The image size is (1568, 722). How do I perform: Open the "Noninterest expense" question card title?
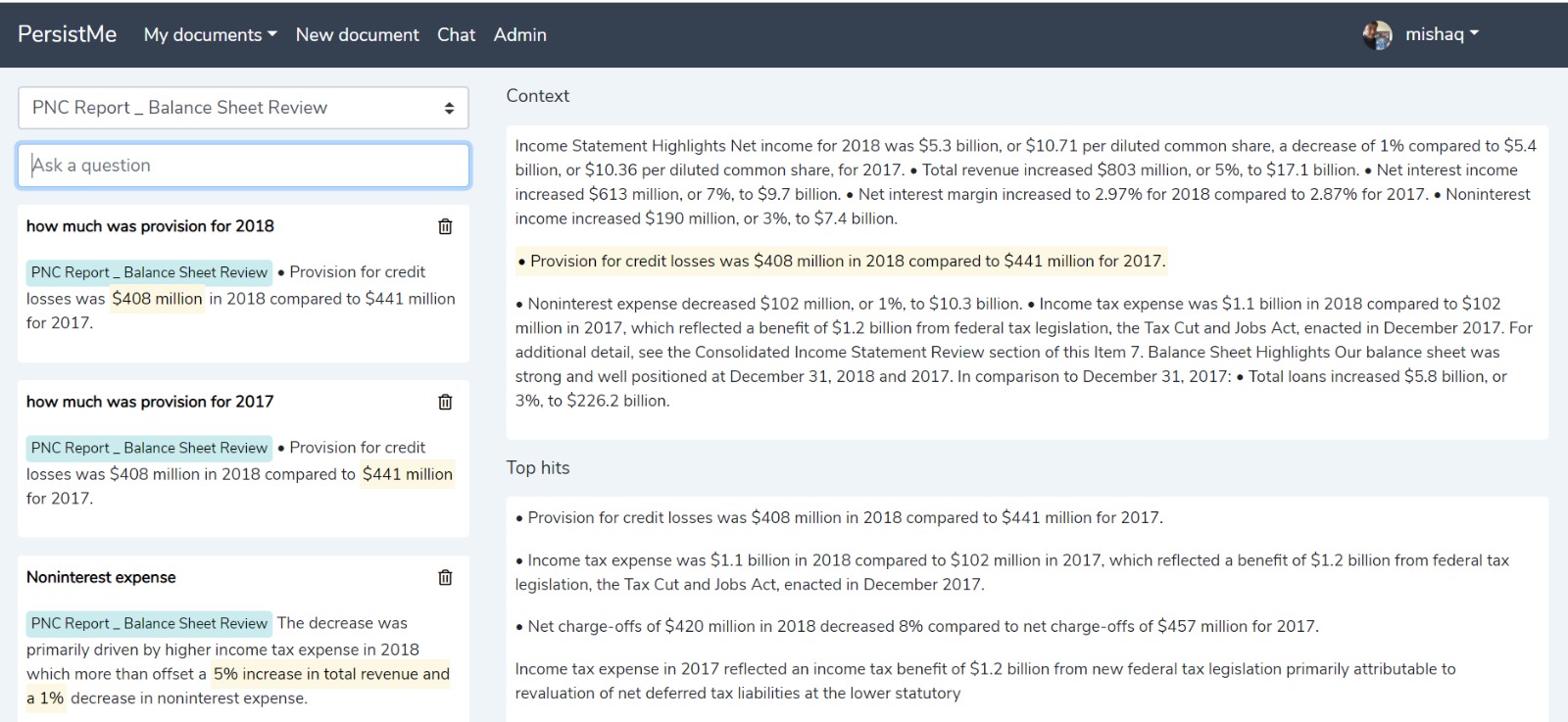pyautogui.click(x=101, y=577)
